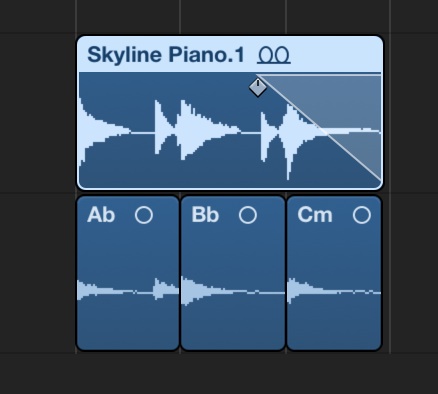Click the diagonal fade curve line
The image size is (438, 394).
tap(320, 128)
